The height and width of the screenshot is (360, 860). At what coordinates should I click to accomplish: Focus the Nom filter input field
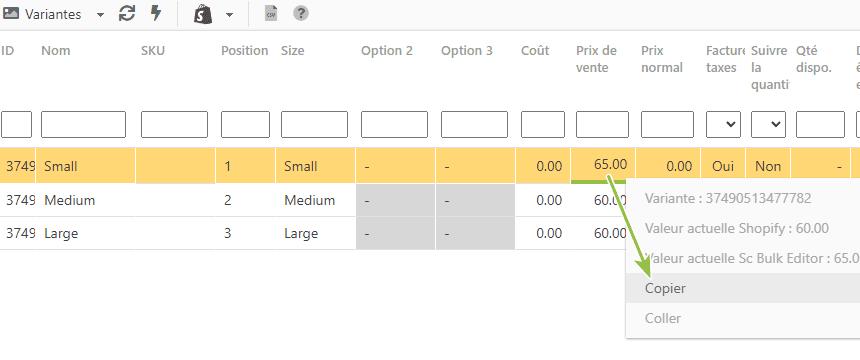(x=83, y=125)
